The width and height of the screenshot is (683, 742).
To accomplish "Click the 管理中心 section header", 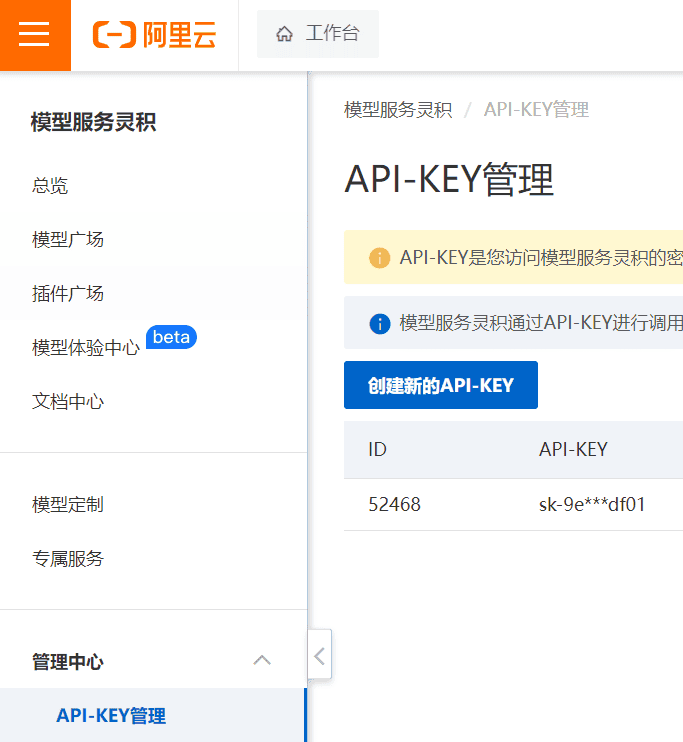I will coord(68,662).
